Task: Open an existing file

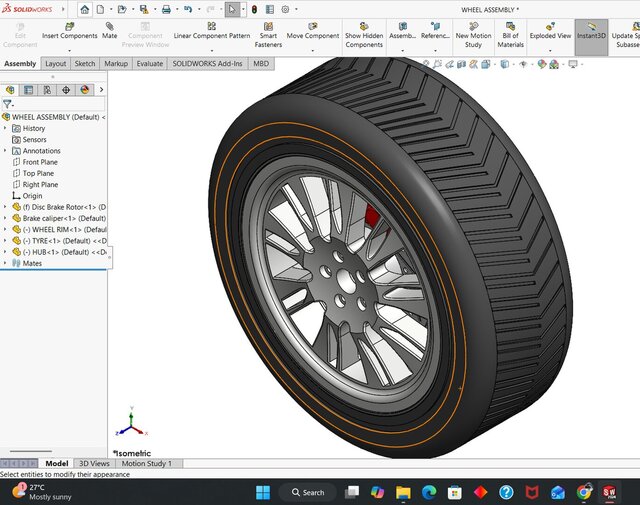Action: (122, 9)
